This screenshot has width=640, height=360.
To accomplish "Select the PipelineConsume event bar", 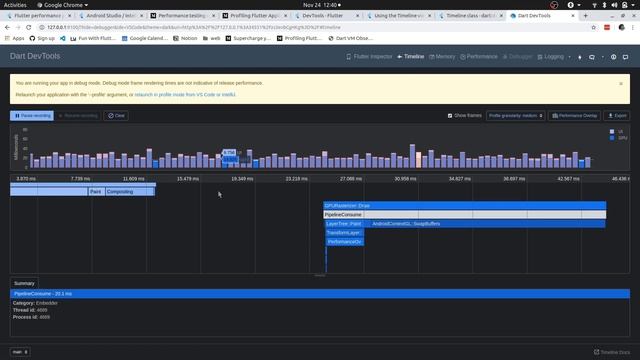I will pyautogui.click(x=465, y=215).
